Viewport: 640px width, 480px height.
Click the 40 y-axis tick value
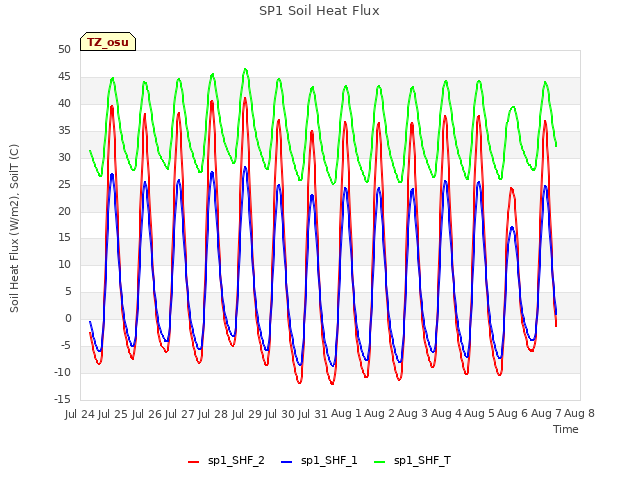[64, 104]
